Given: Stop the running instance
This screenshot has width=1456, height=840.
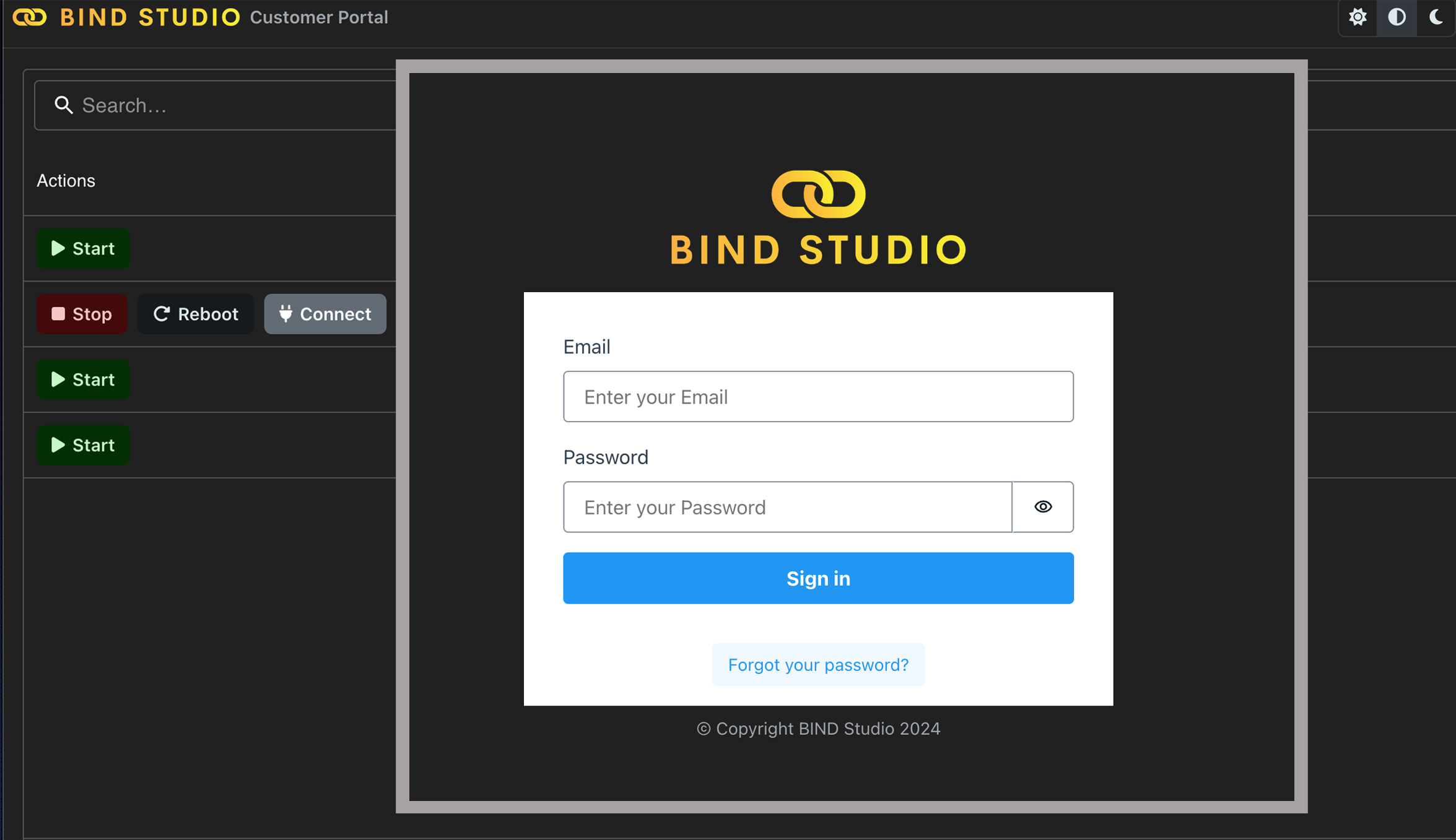Looking at the screenshot, I should pyautogui.click(x=82, y=314).
